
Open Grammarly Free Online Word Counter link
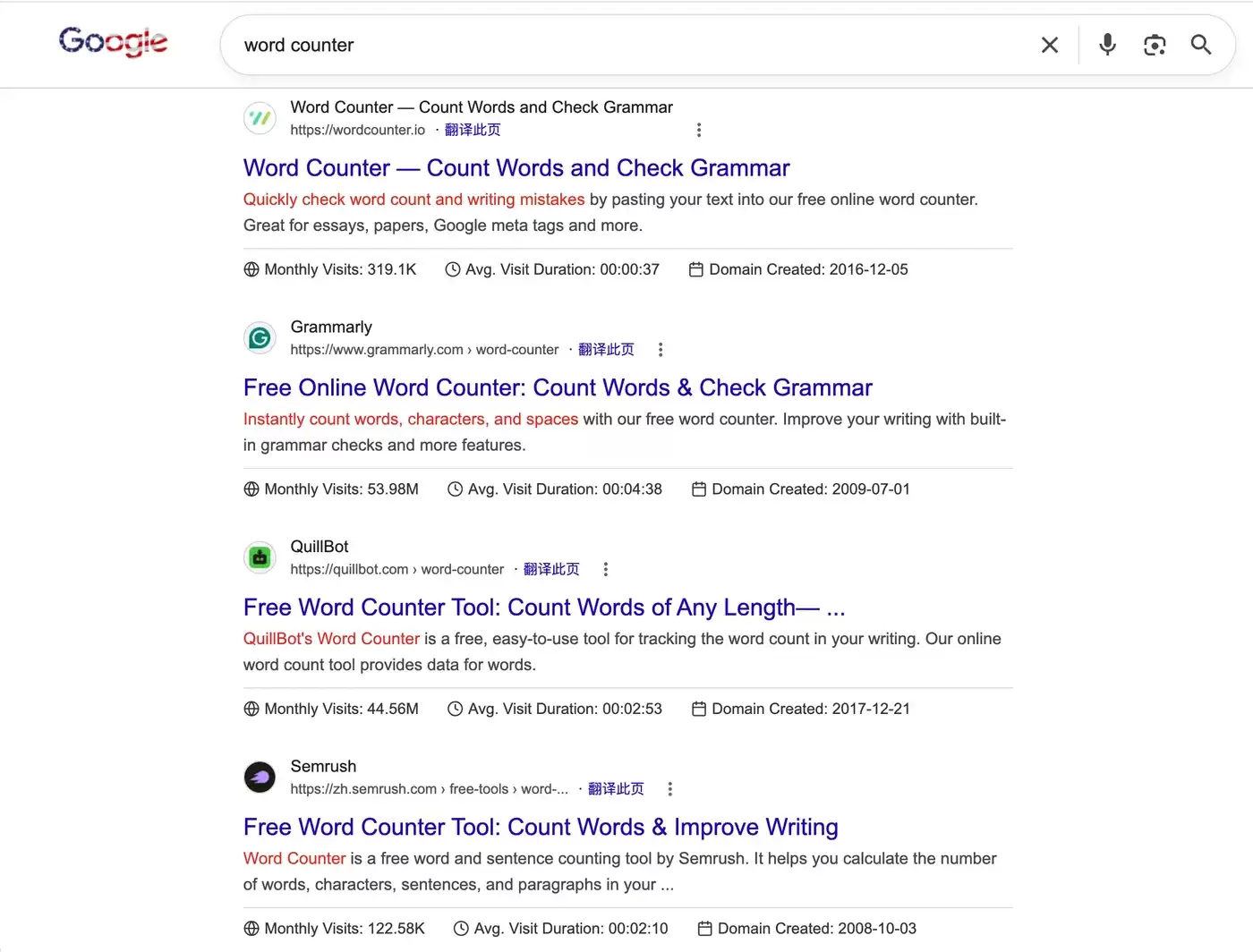click(558, 387)
